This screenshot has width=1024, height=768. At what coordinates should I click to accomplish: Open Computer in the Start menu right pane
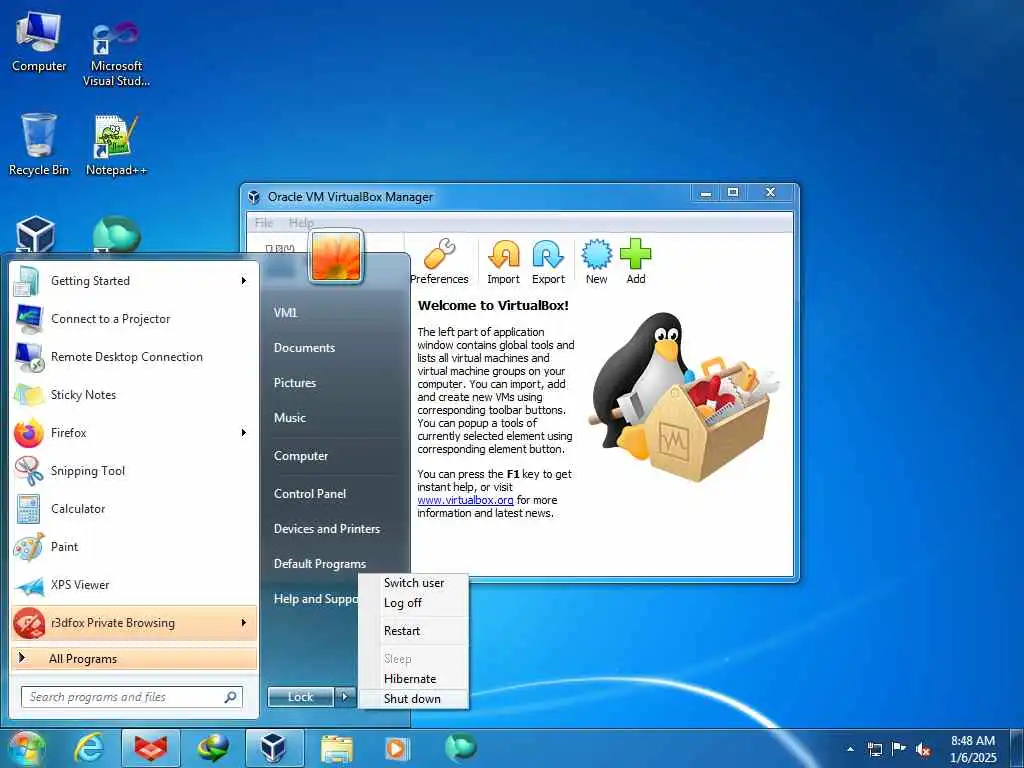300,456
